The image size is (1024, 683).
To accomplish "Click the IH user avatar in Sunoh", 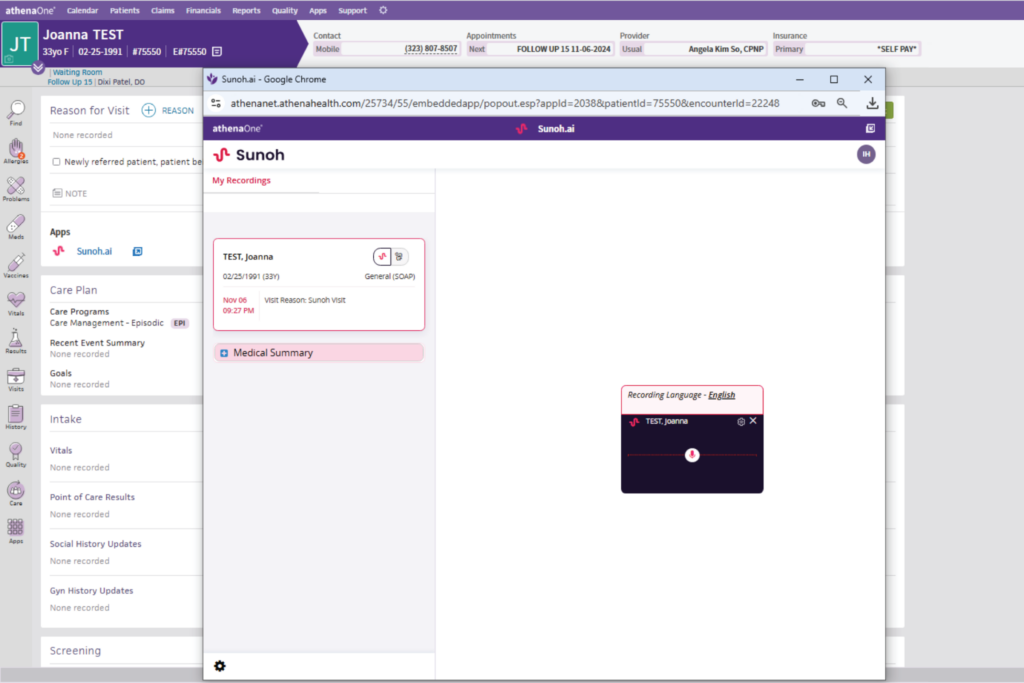I will coord(866,155).
